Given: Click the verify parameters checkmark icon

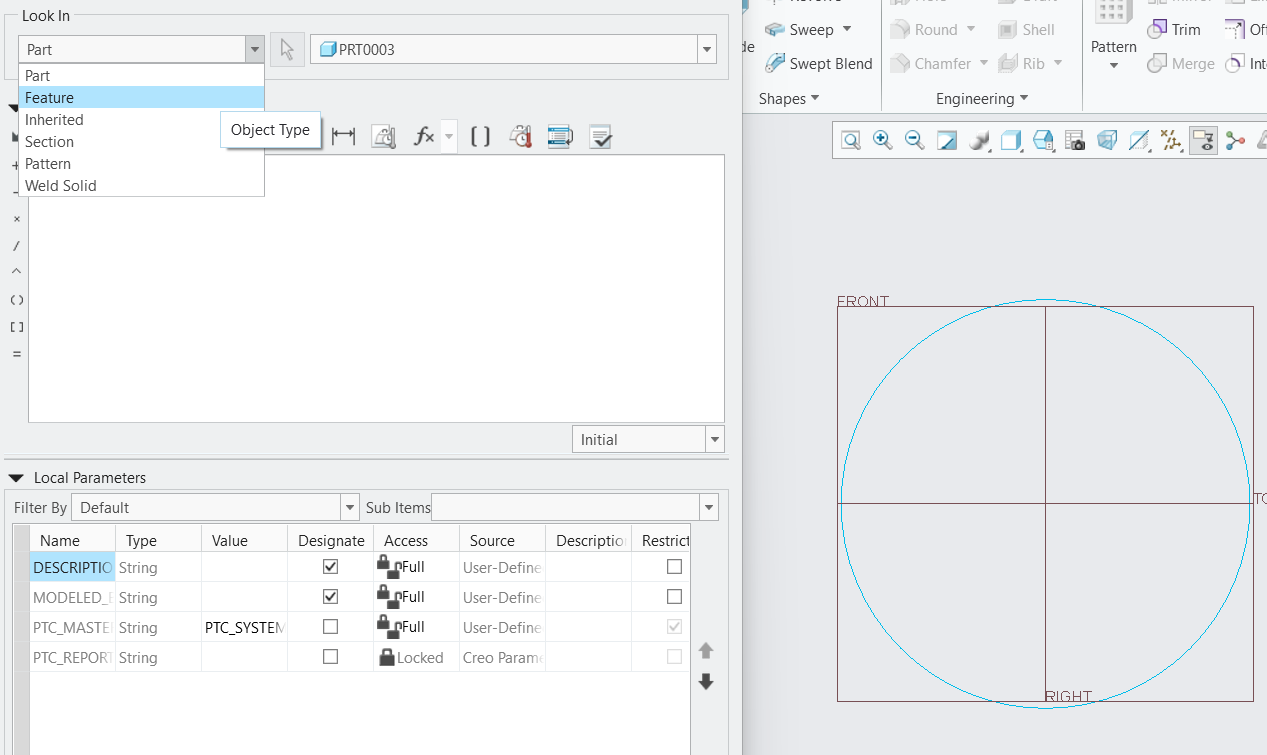Looking at the screenshot, I should 600,136.
